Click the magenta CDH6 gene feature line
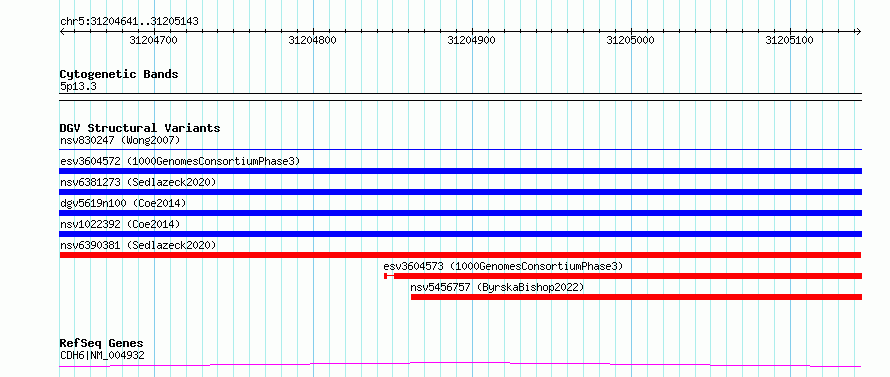 [x=460, y=364]
